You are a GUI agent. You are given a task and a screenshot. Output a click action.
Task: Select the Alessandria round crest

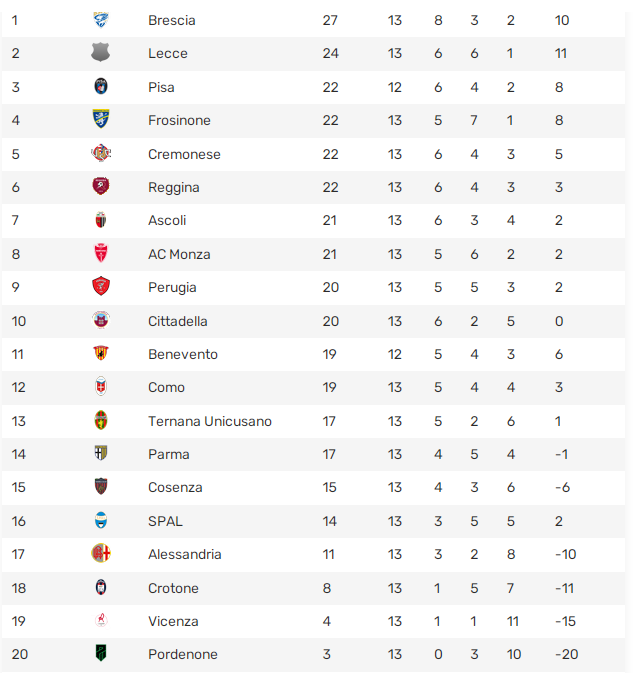[x=101, y=553]
